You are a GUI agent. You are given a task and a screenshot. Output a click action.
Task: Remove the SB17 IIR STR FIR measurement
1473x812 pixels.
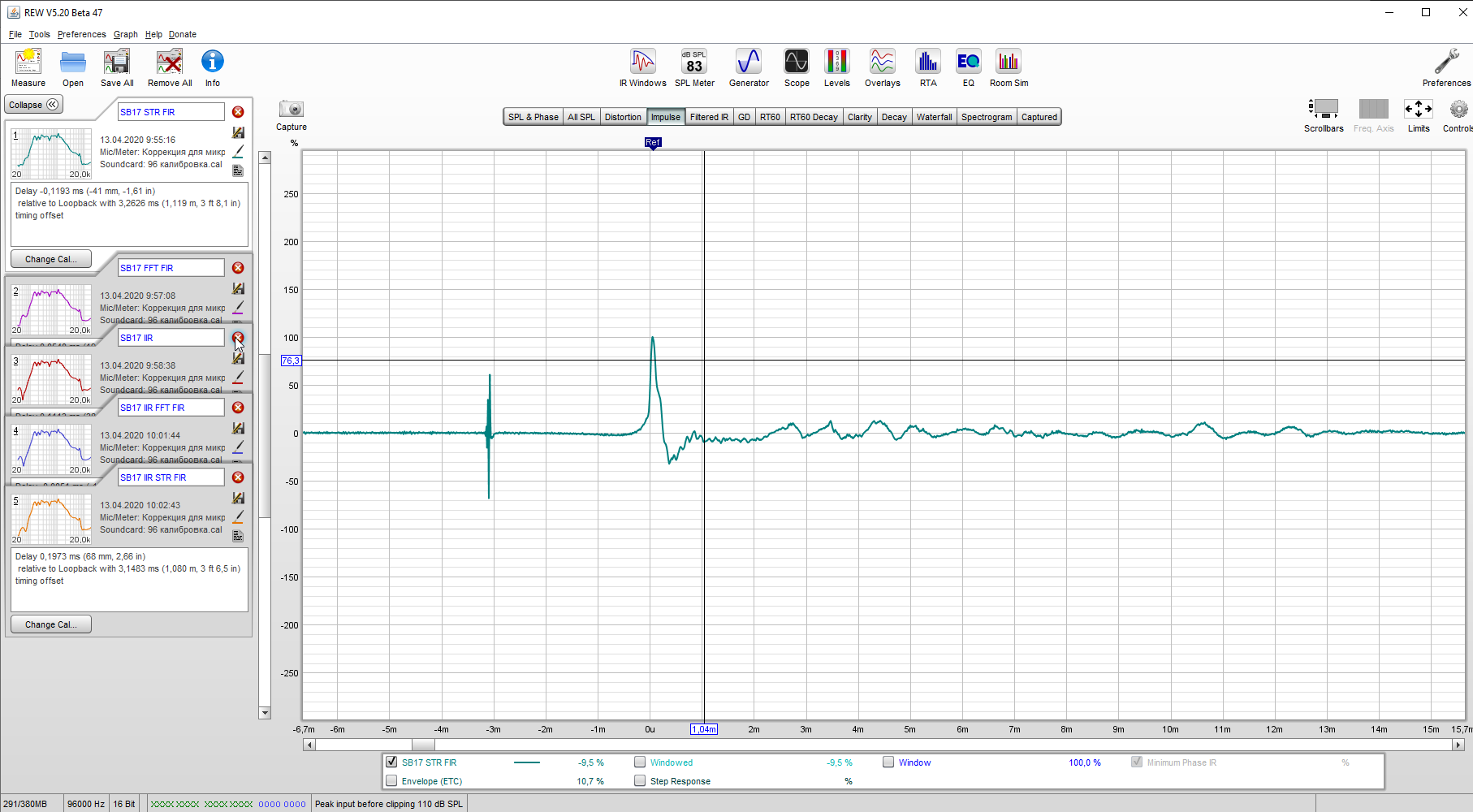238,477
